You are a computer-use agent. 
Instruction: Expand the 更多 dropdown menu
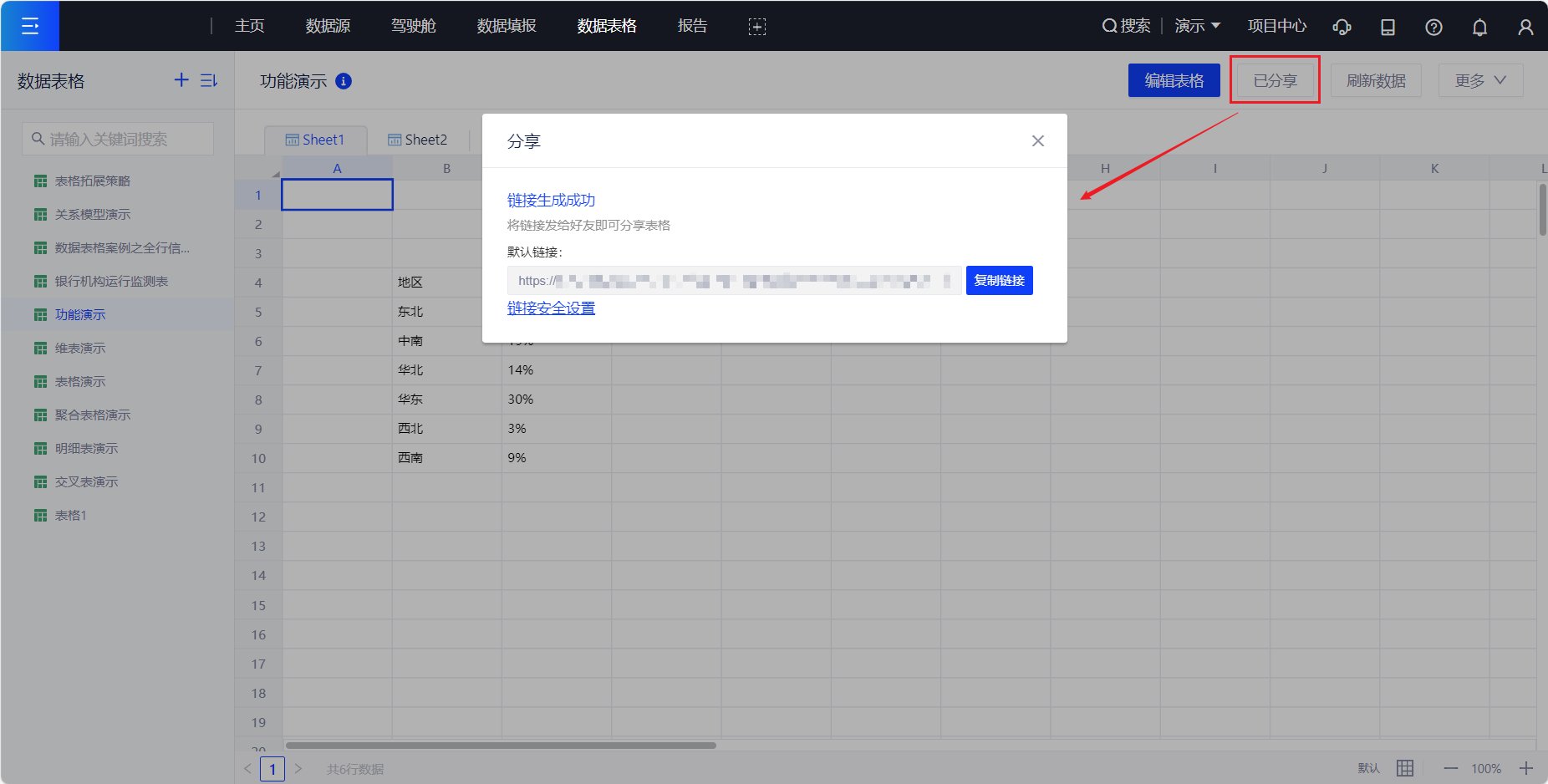pyautogui.click(x=1480, y=80)
